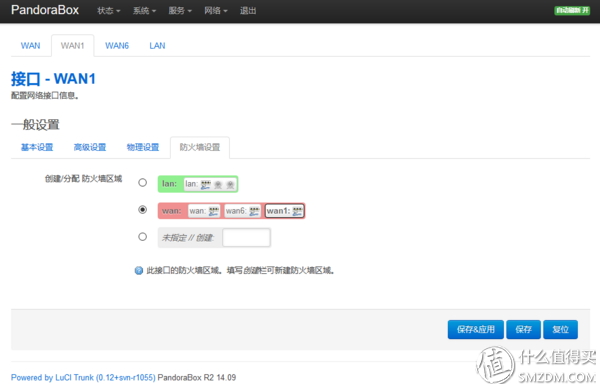The image size is (600, 389).
Task: Click the last wireless icon in lan zone
Action: 230,185
